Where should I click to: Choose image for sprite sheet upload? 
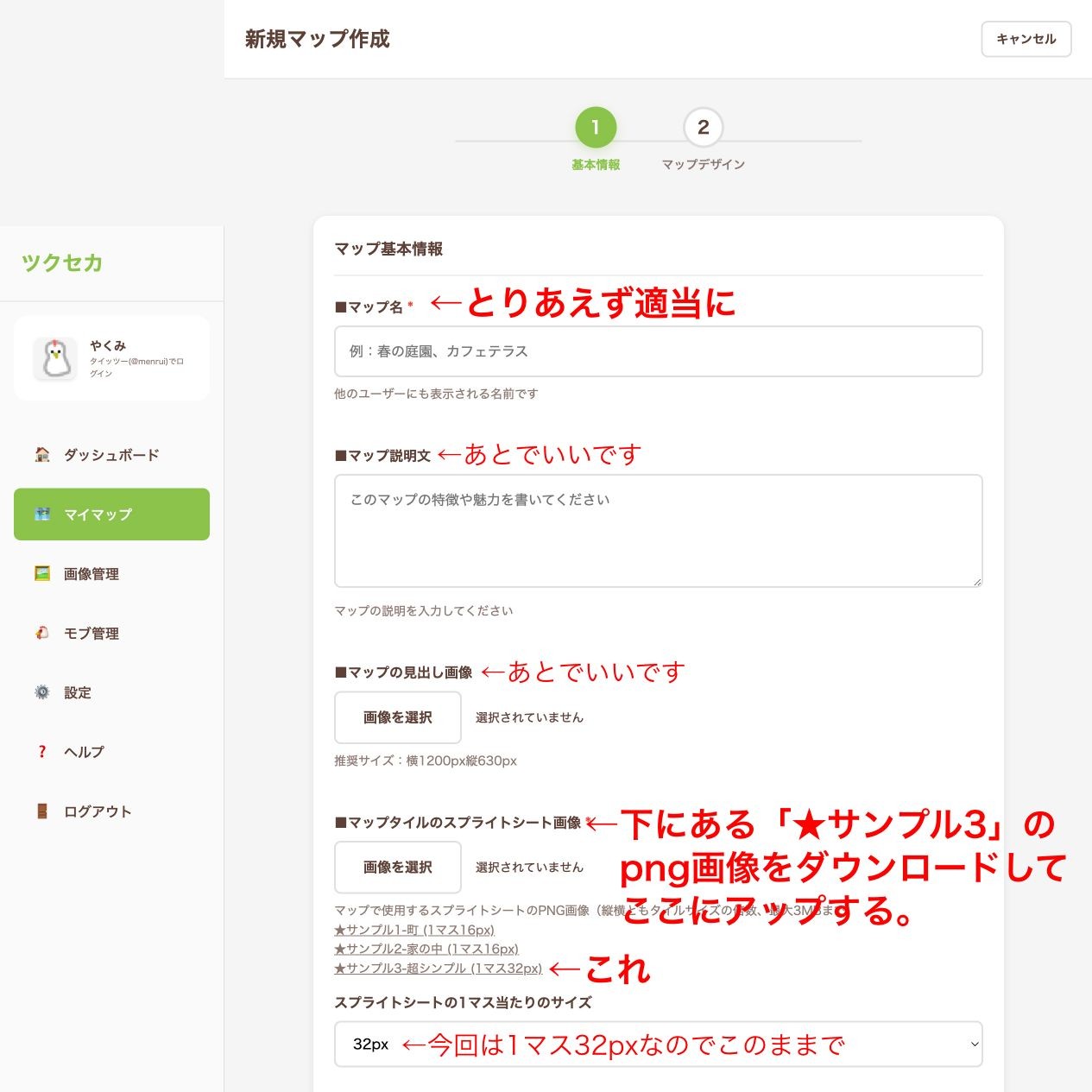(398, 868)
